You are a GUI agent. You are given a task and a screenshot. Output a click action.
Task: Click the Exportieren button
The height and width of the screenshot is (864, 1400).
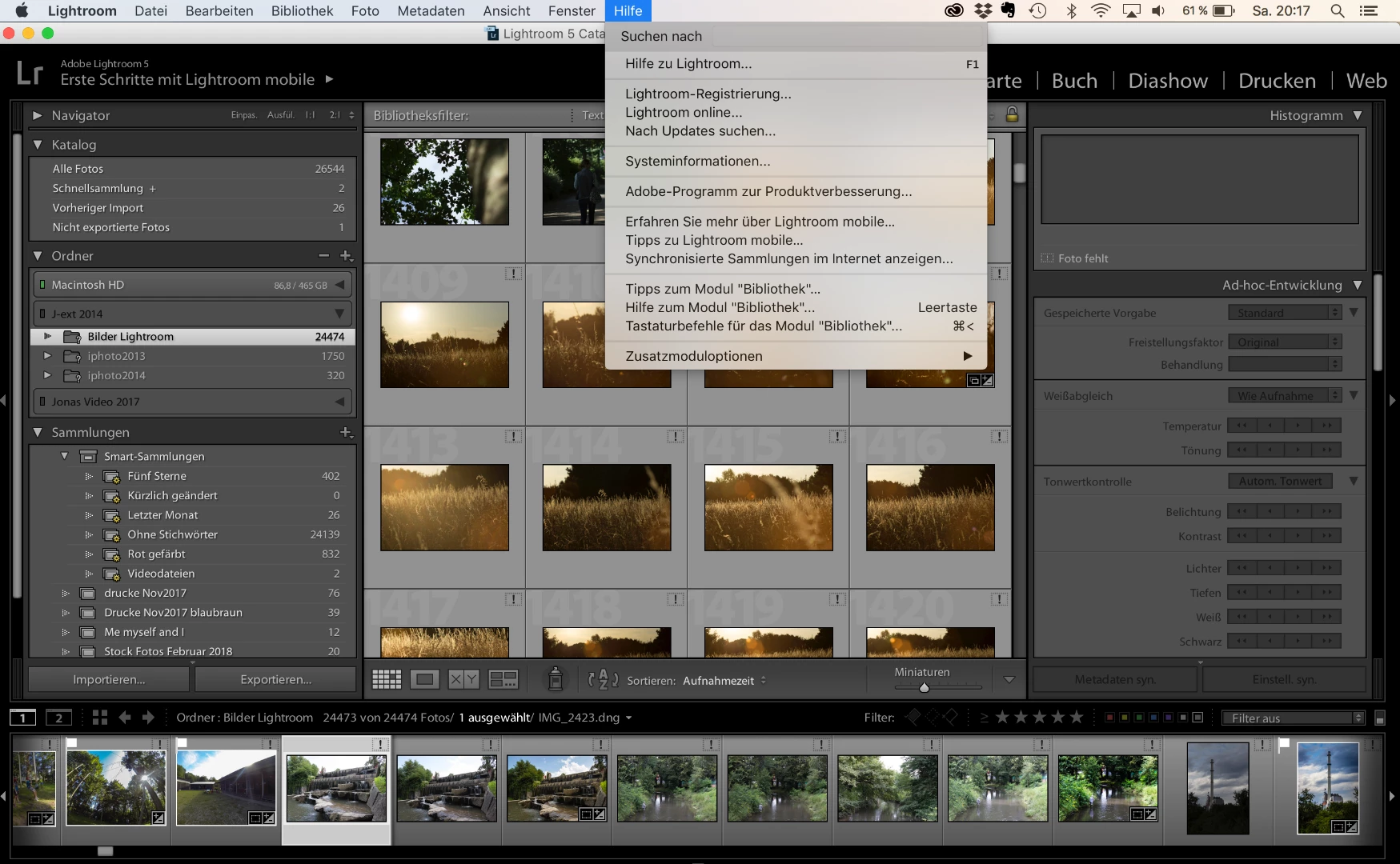point(275,679)
